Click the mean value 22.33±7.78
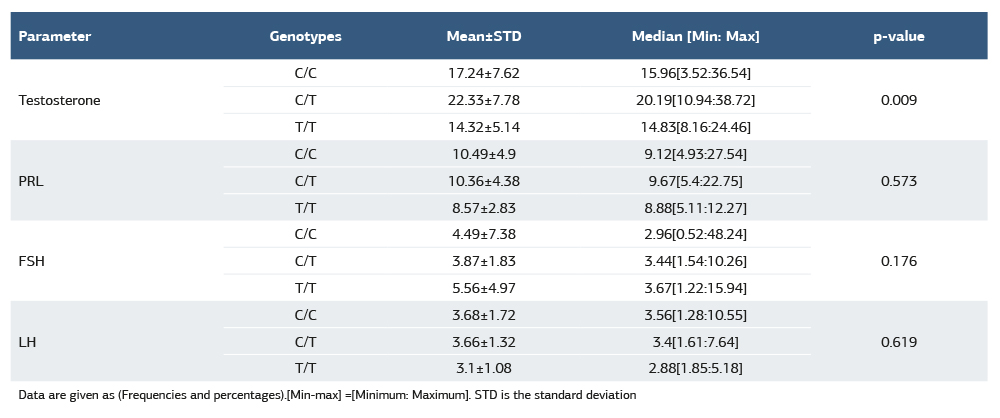 pyautogui.click(x=483, y=100)
